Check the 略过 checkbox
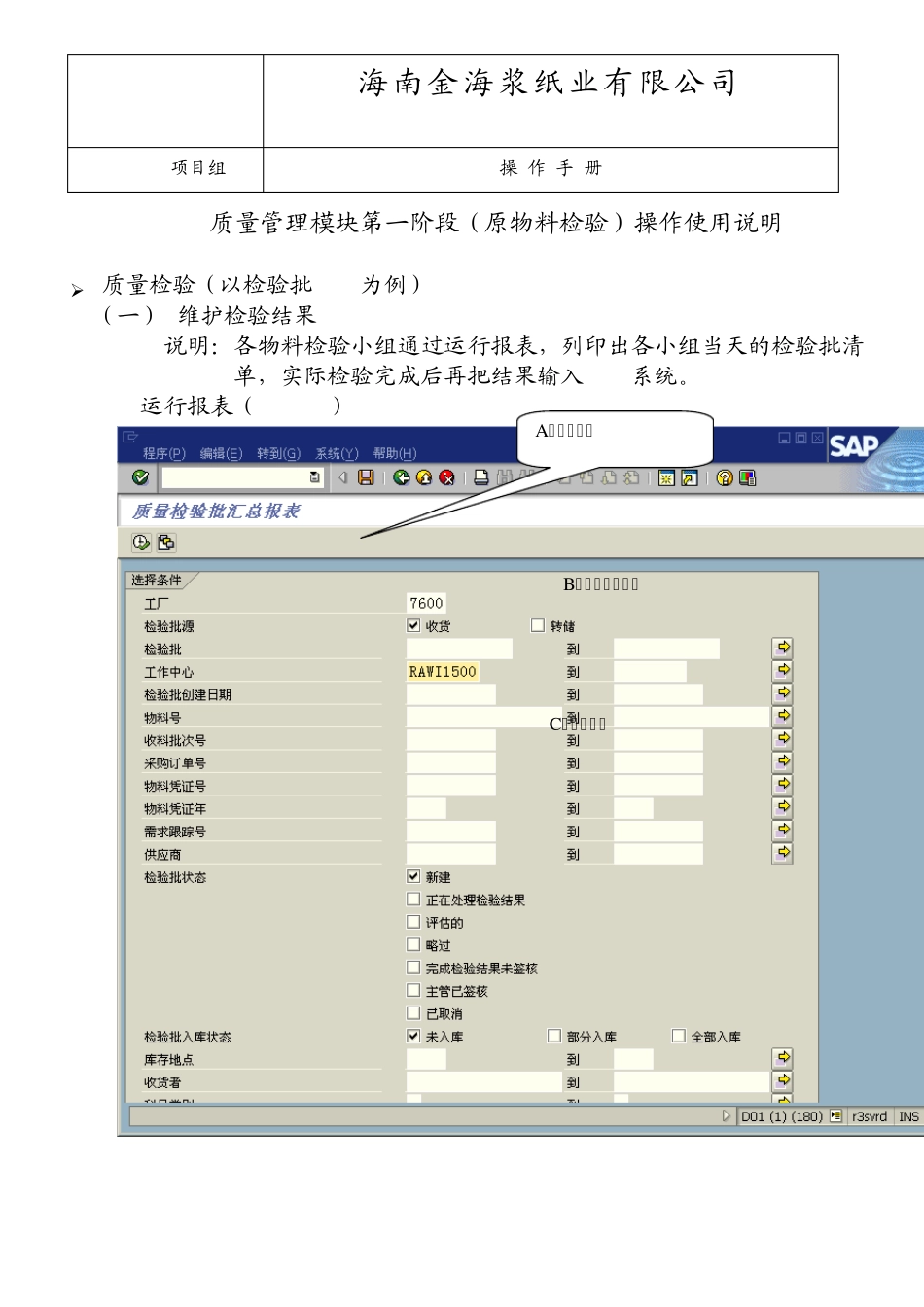The image size is (924, 1307). pyautogui.click(x=413, y=944)
